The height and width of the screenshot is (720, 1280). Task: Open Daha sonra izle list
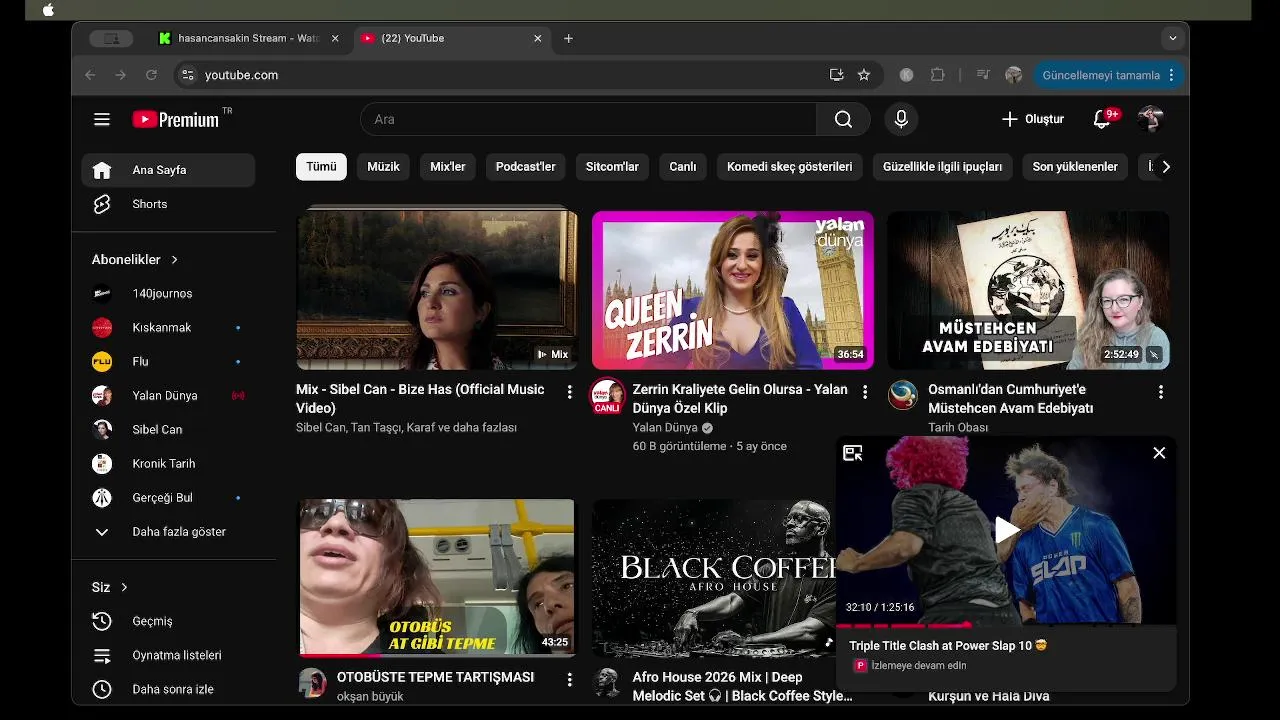168,689
